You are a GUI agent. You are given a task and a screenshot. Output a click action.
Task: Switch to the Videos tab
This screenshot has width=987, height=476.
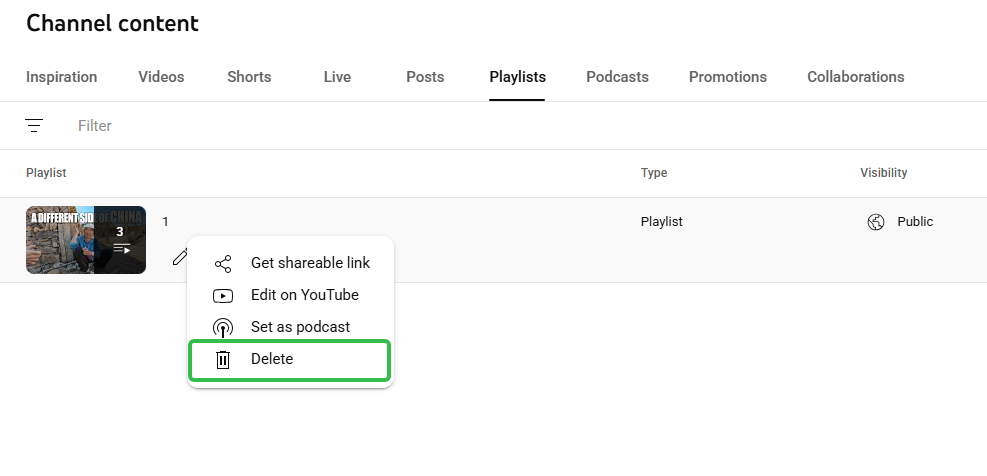pyautogui.click(x=161, y=77)
